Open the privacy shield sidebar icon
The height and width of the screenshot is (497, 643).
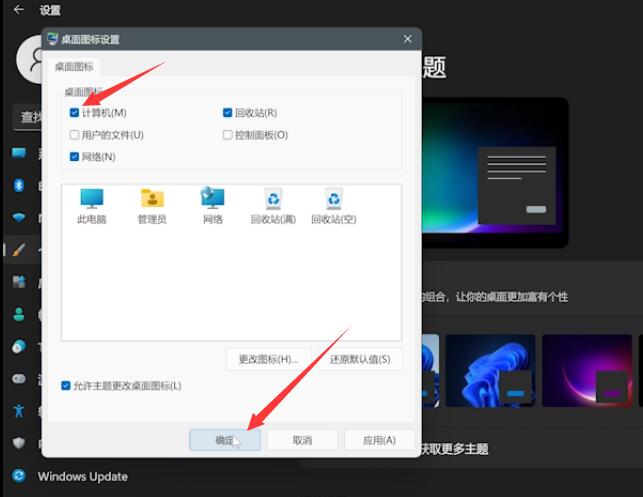(19, 443)
